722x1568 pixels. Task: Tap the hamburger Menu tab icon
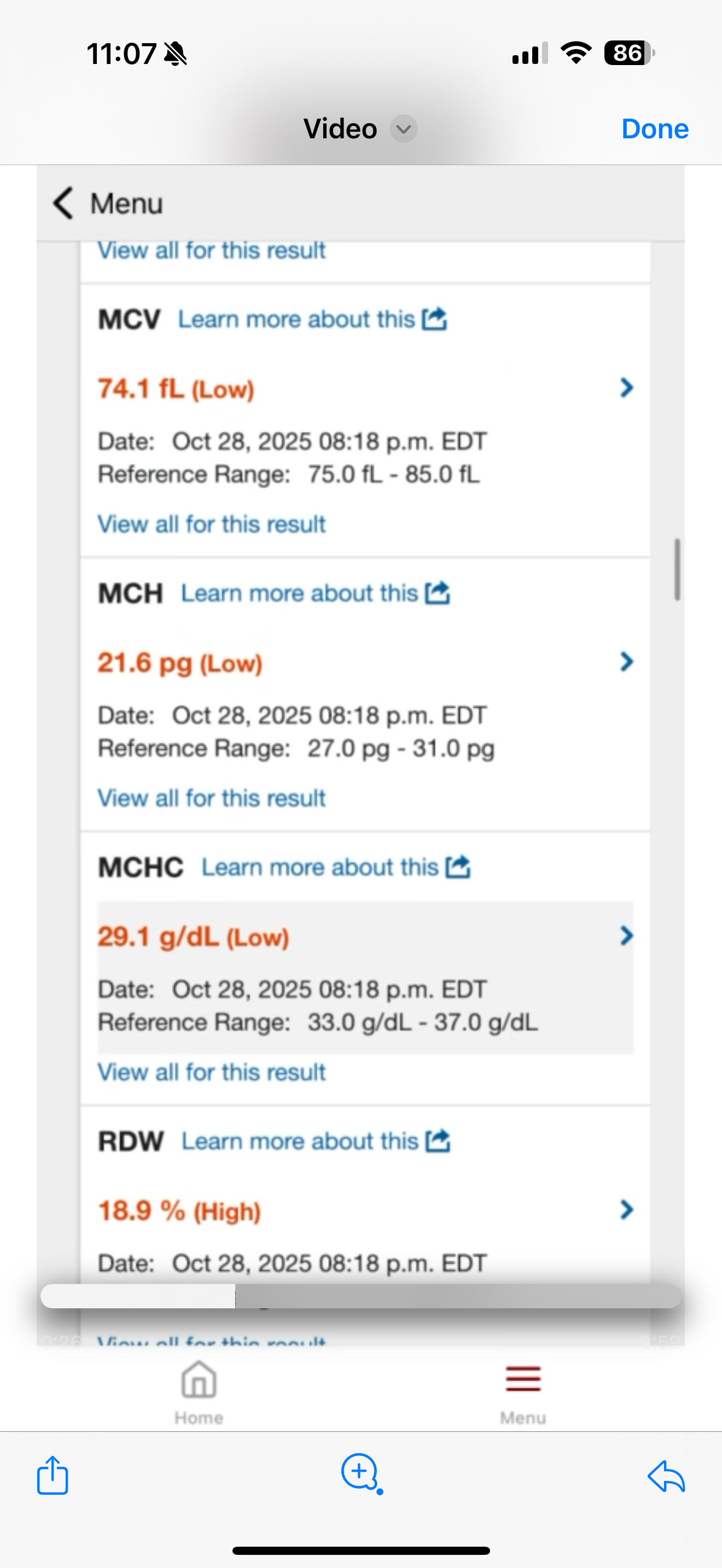[523, 1379]
